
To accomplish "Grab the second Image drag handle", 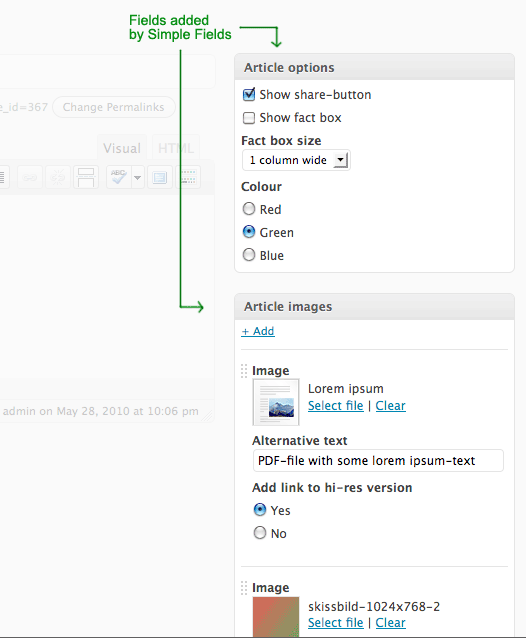I will (244, 588).
